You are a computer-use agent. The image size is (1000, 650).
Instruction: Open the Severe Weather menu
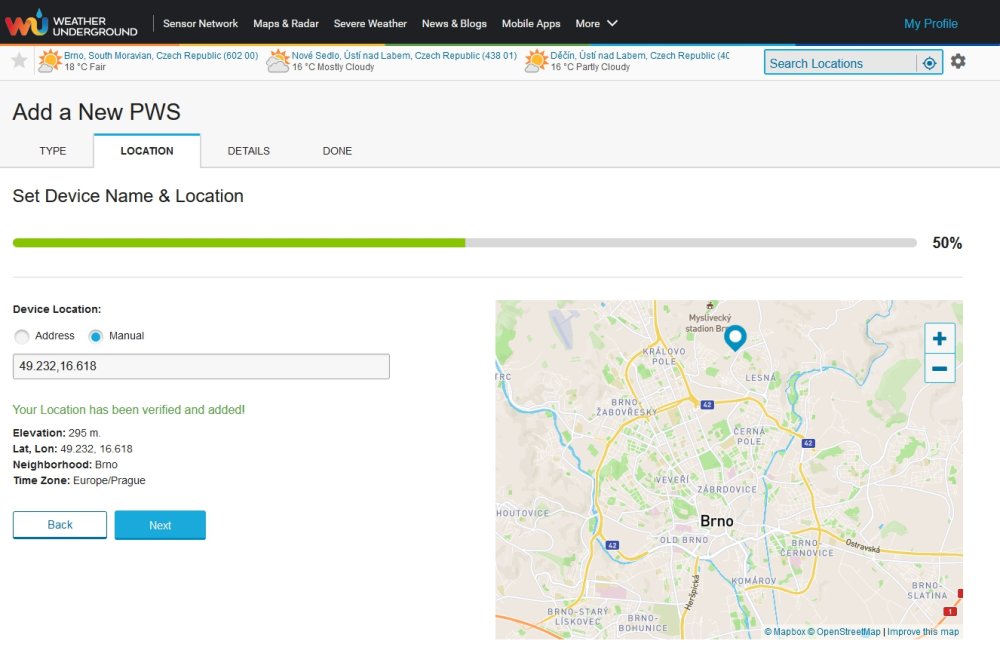point(370,23)
